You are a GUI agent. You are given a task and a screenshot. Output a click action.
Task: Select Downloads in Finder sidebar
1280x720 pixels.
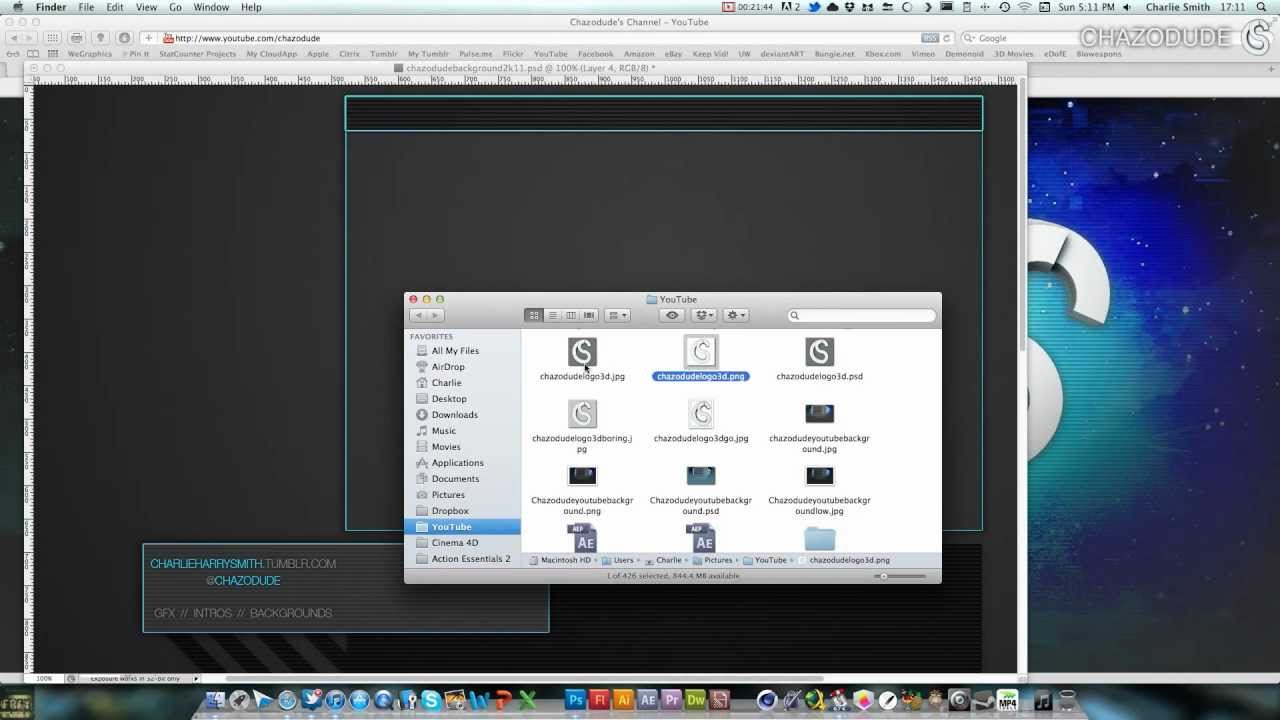pos(454,415)
